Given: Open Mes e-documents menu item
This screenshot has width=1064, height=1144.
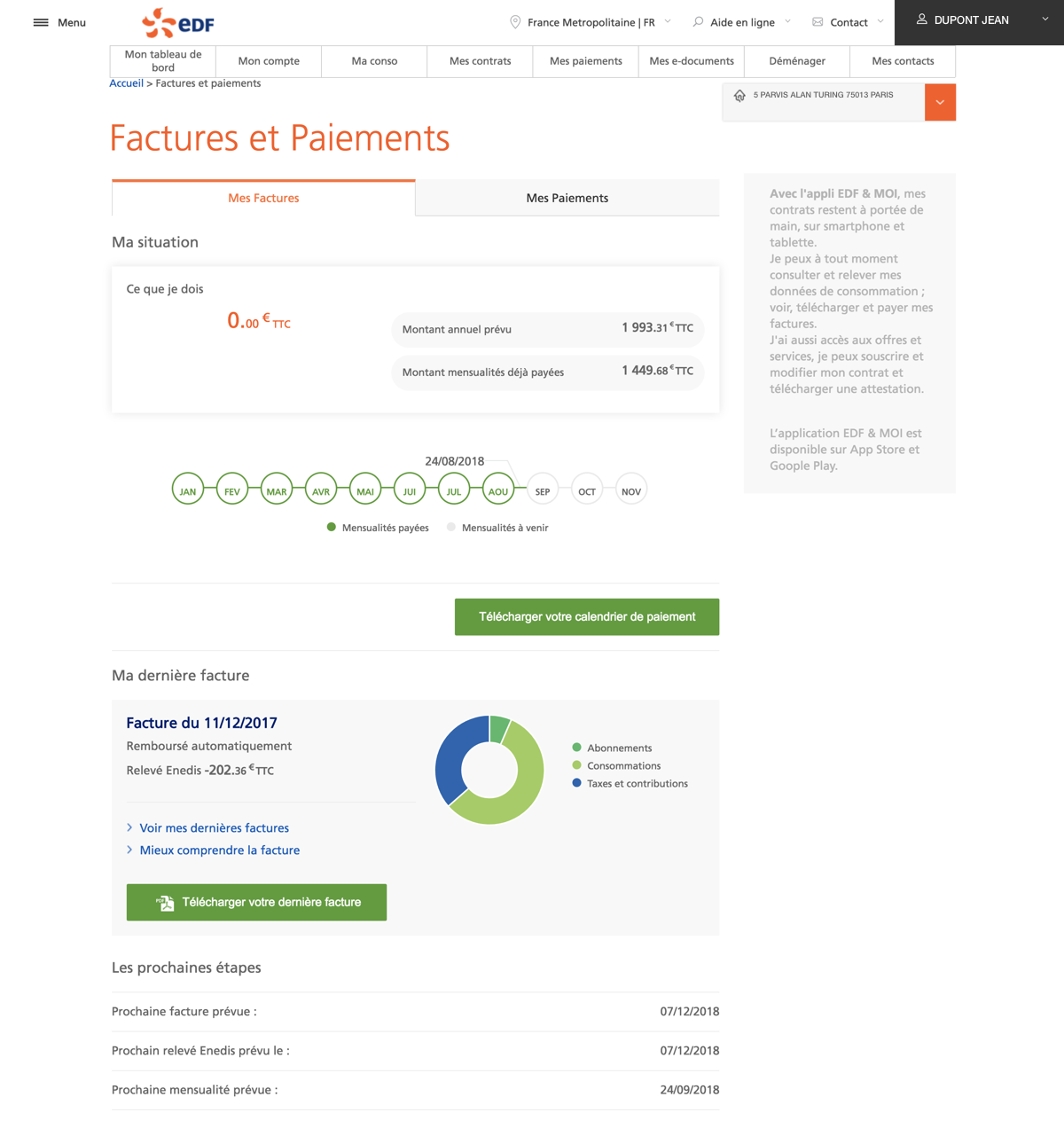Looking at the screenshot, I should [x=692, y=61].
